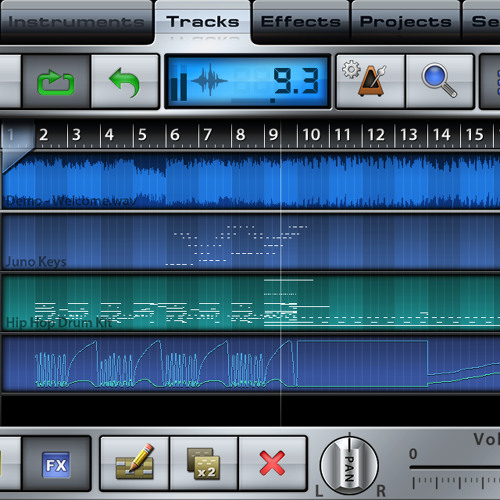Click the pencil edit track icon
The width and height of the screenshot is (500, 500).
135,464
